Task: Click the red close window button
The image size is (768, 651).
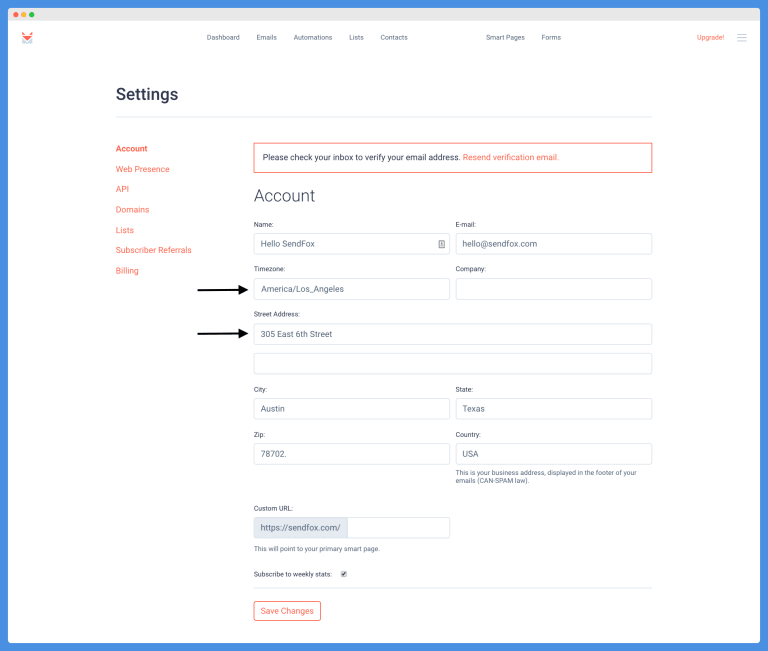Action: point(16,15)
